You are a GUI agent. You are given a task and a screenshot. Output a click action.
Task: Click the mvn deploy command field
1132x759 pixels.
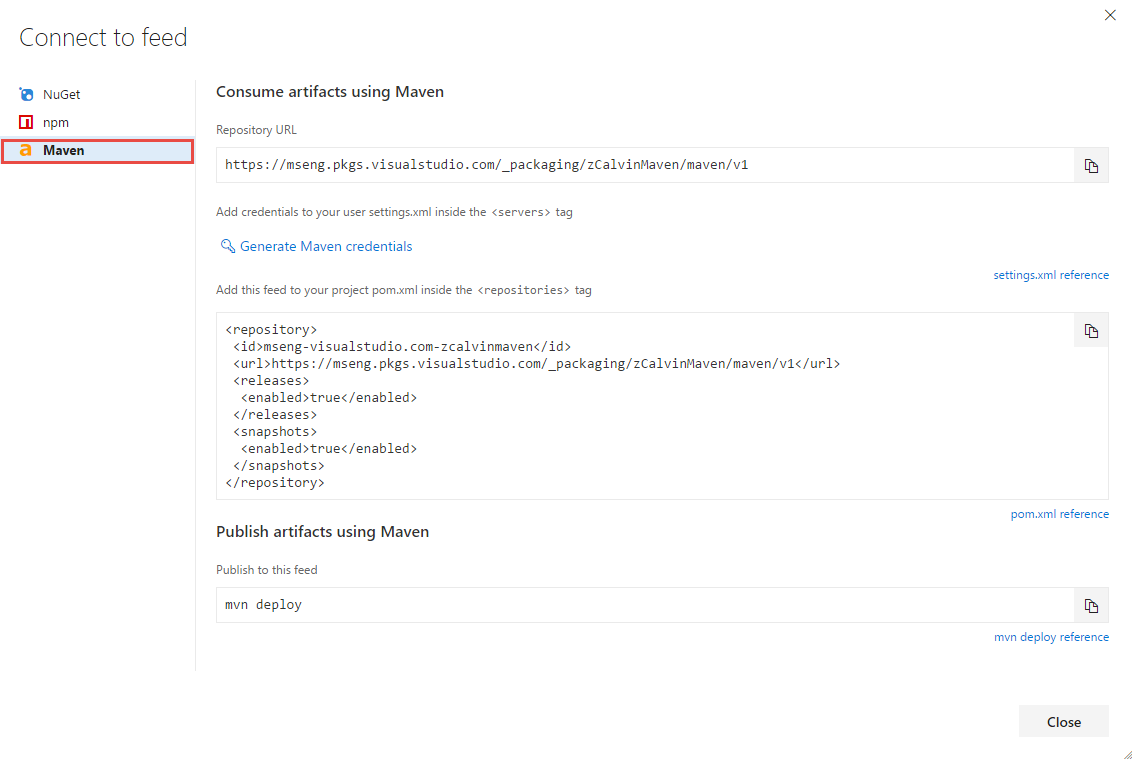[645, 605]
